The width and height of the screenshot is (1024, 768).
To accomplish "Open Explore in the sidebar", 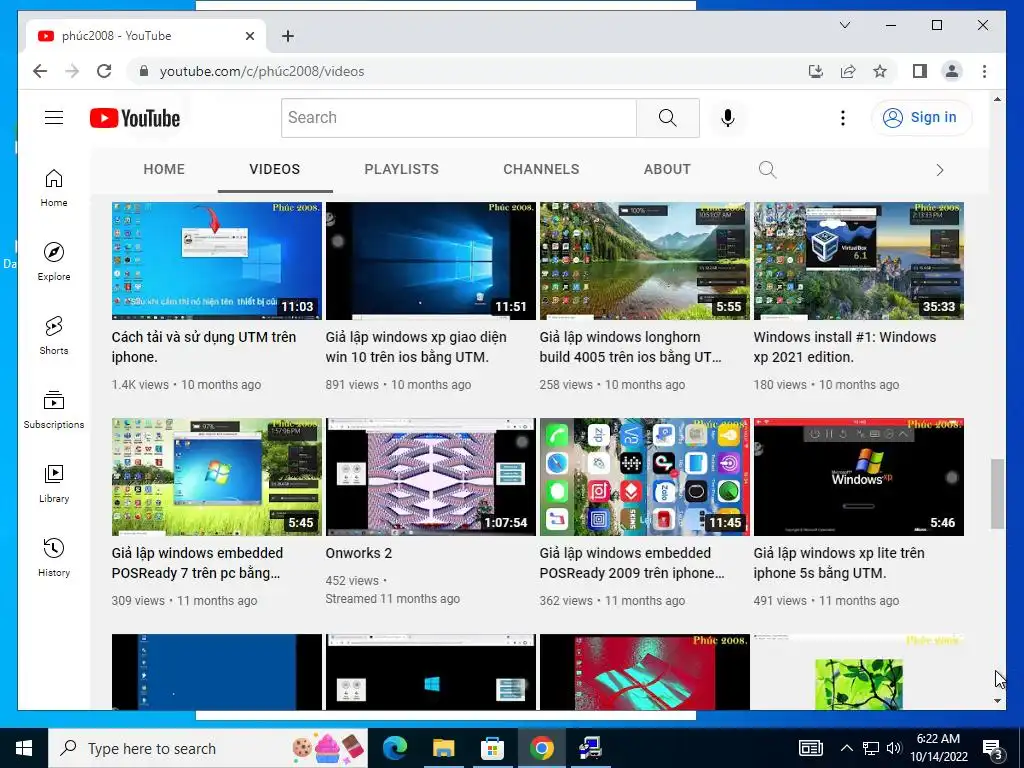I will (54, 262).
